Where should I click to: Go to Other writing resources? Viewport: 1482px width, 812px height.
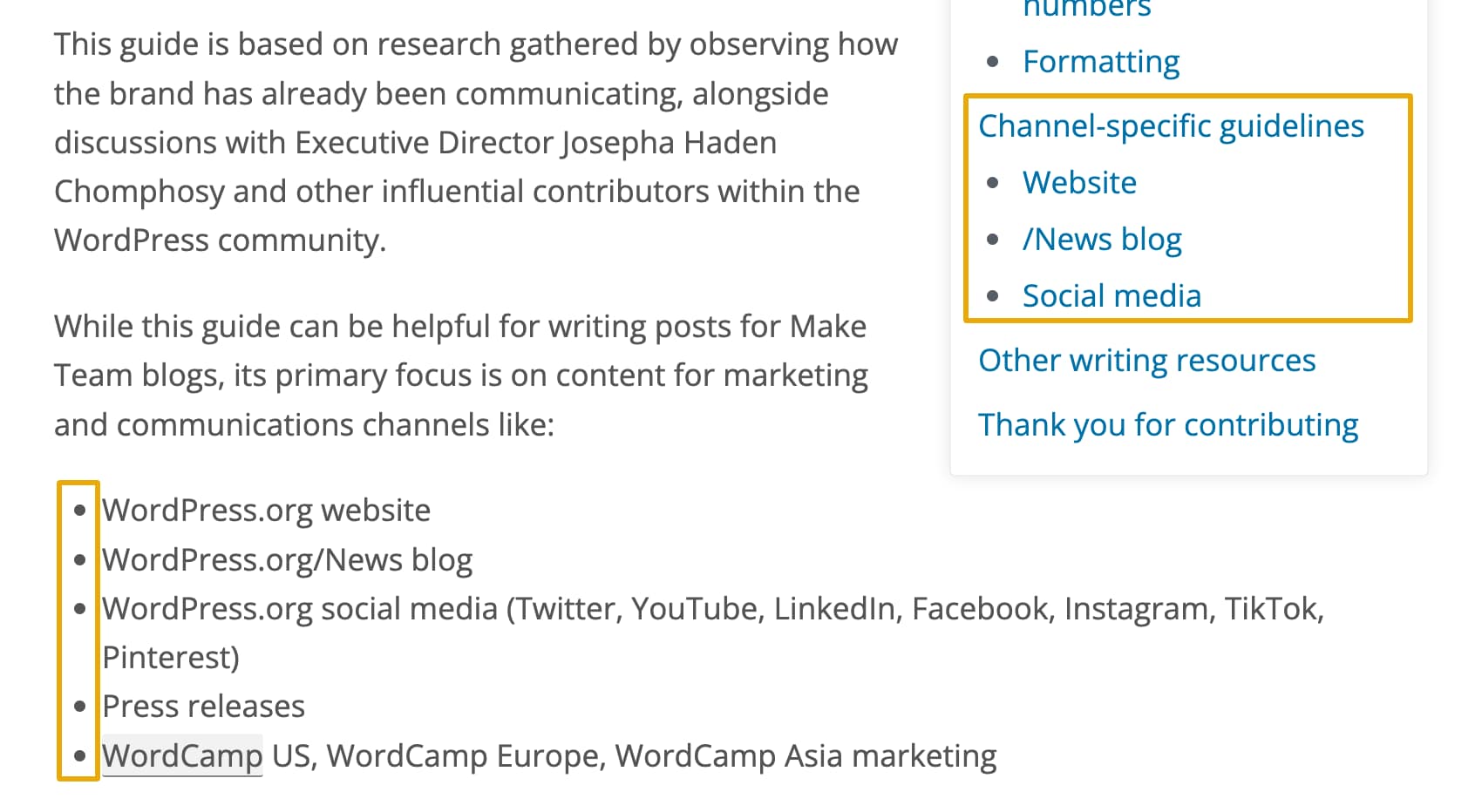1146,361
